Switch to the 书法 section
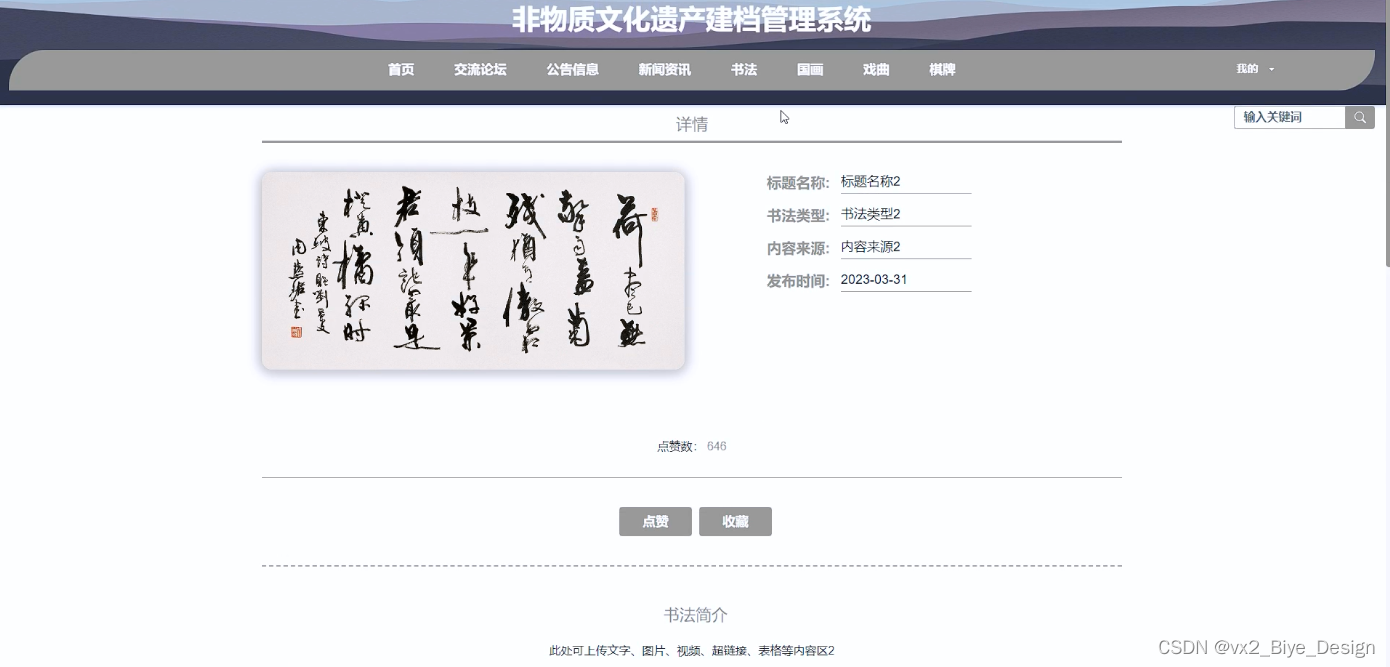This screenshot has height=667, width=1390. 744,70
